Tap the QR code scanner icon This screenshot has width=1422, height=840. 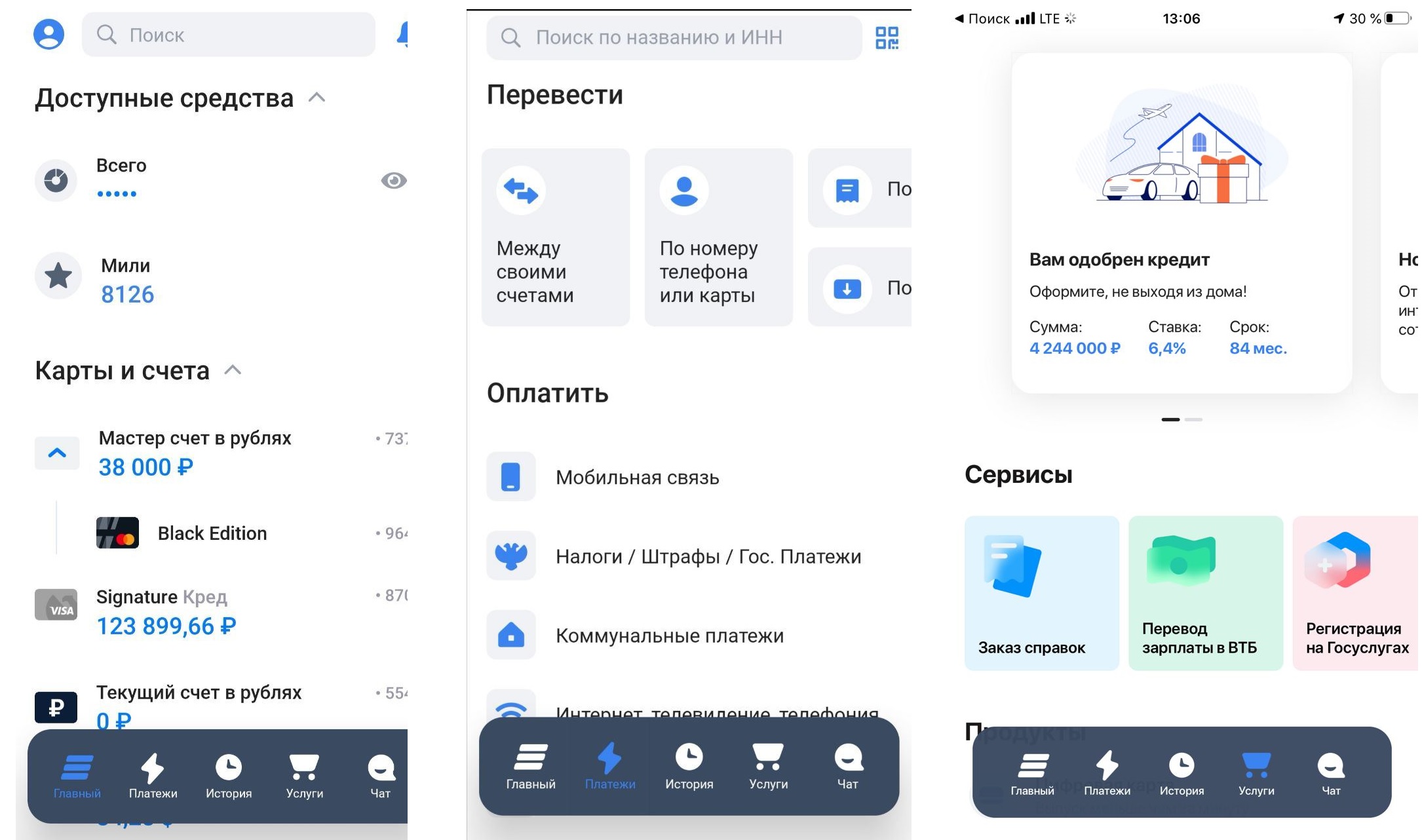point(886,38)
